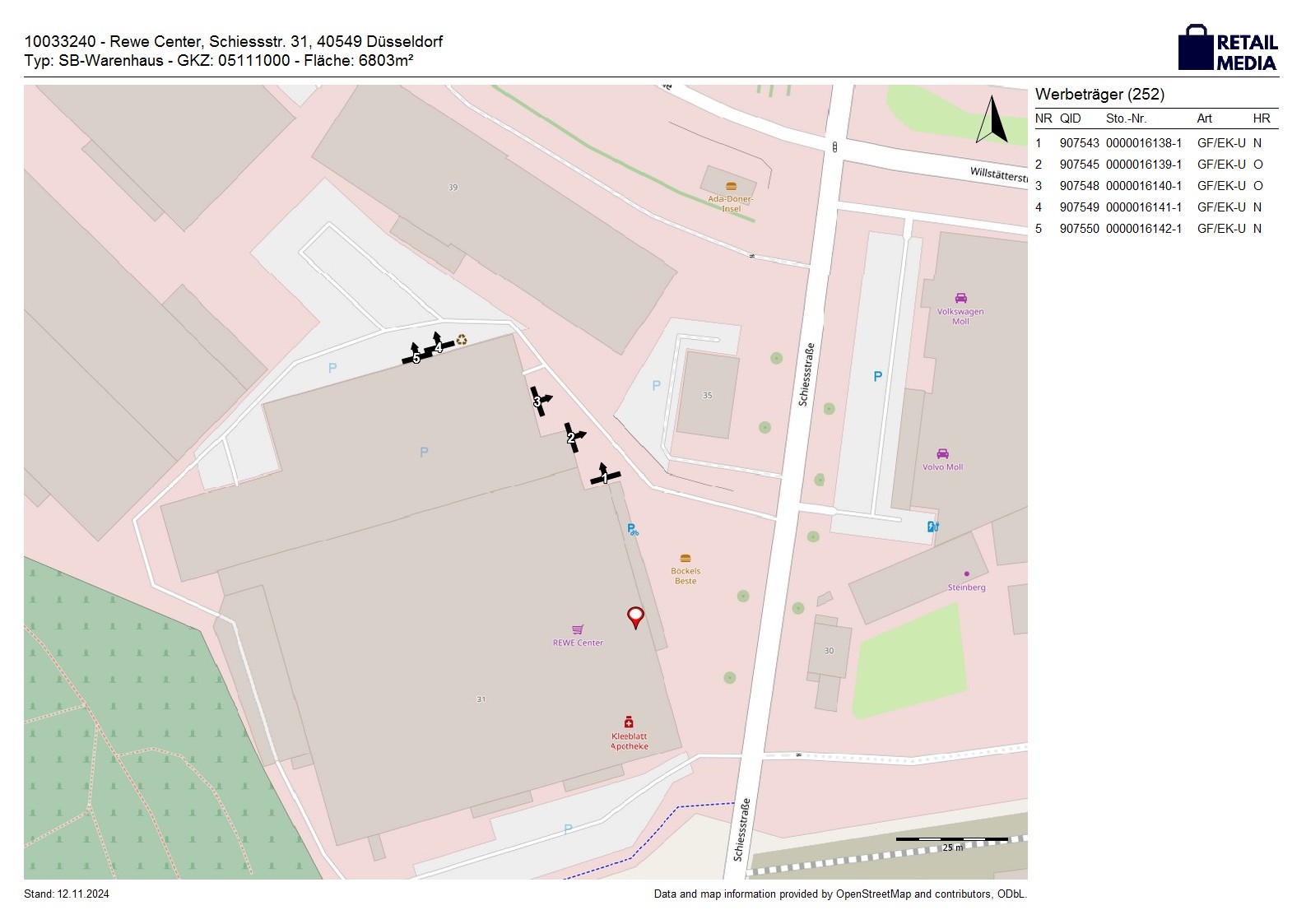The image size is (1306, 924).
Task: Click the bicycle parking icon
Action: [632, 530]
